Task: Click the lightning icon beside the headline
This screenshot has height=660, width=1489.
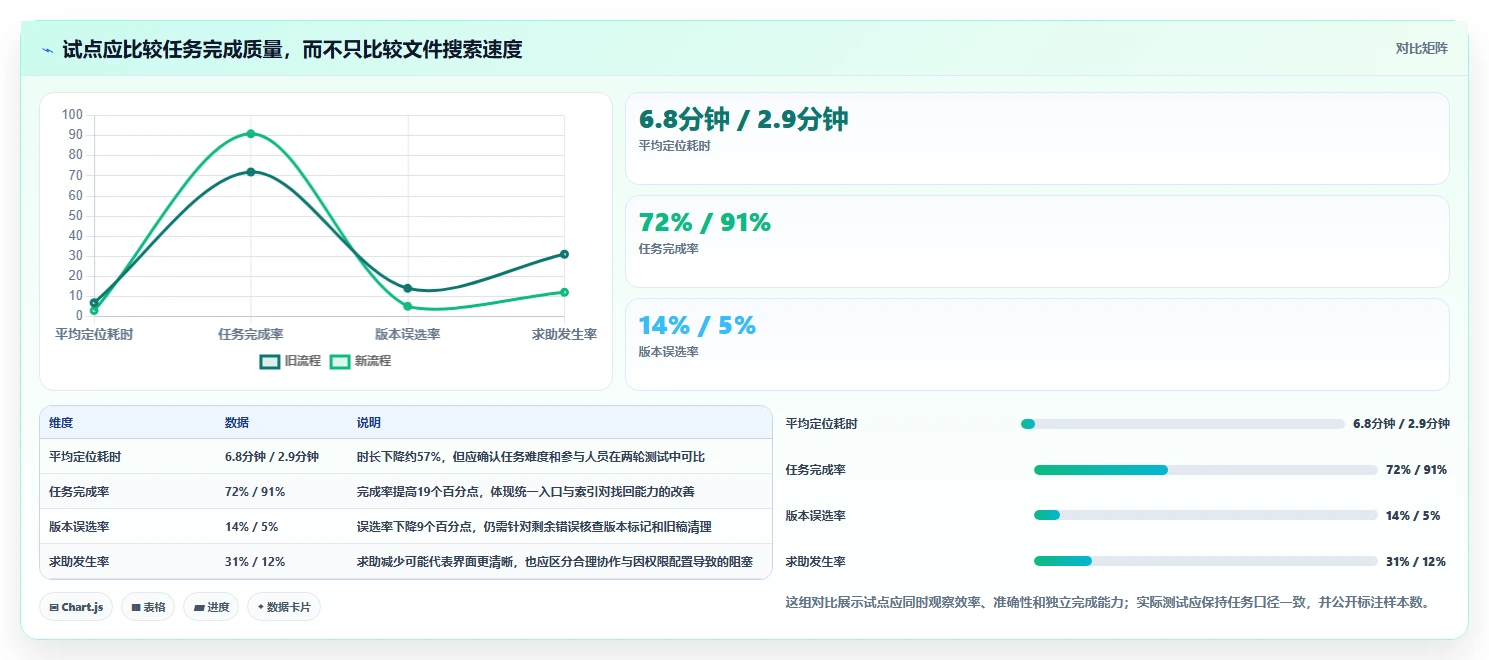Action: tap(48, 50)
